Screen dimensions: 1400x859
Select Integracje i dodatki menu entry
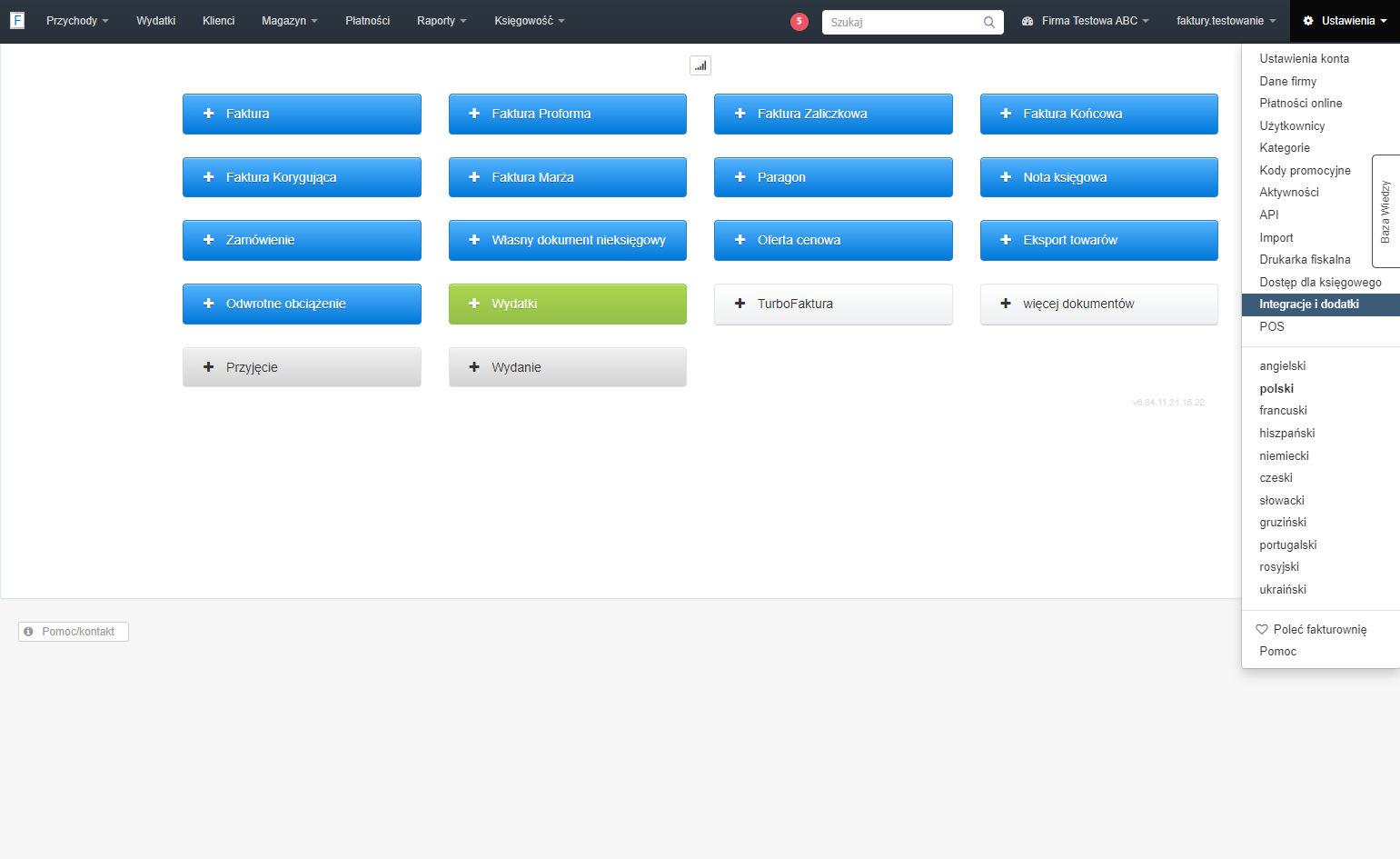pyautogui.click(x=1320, y=305)
